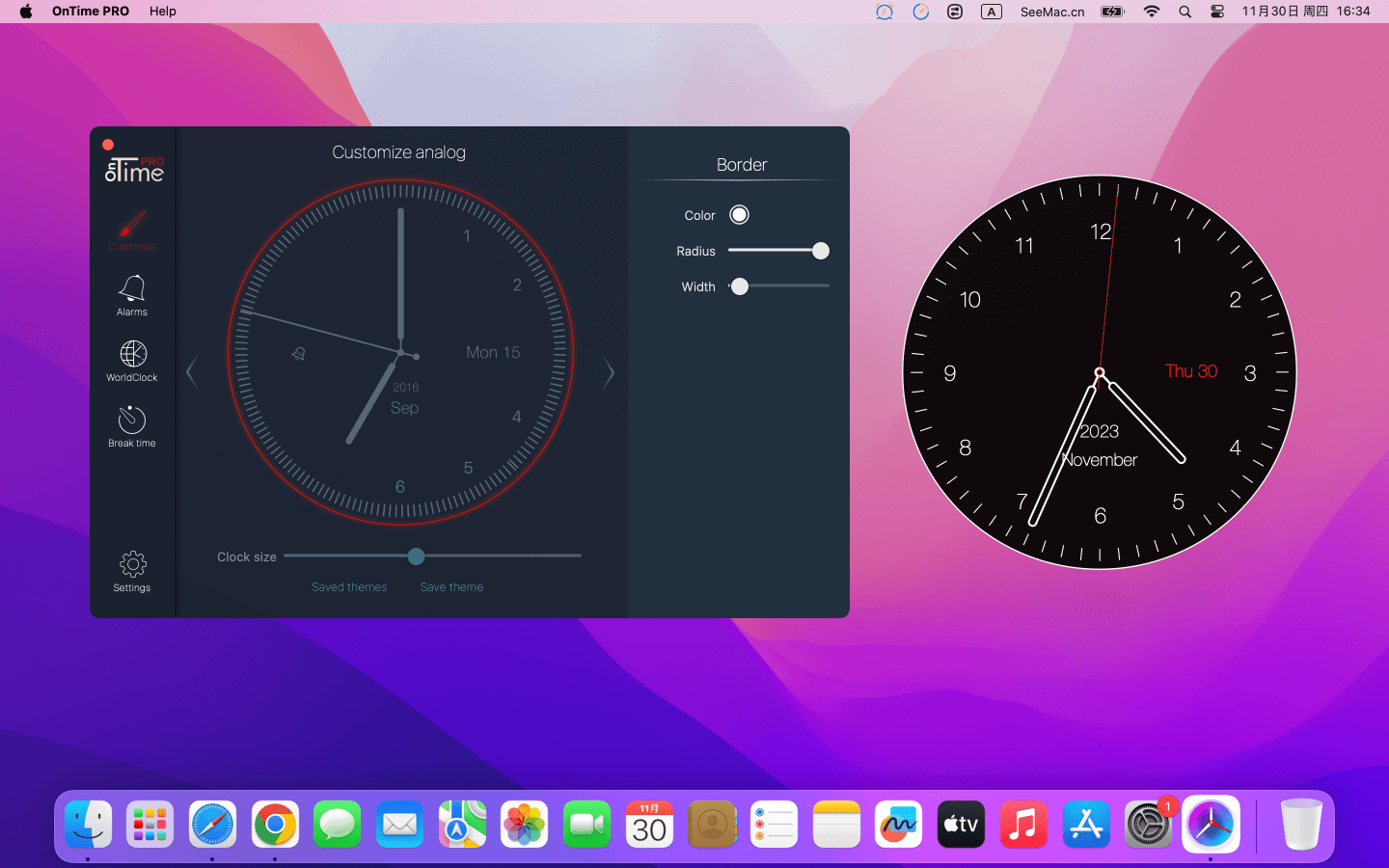The image size is (1389, 868).
Task: Show previous clock style with left chevron
Action: click(x=192, y=372)
